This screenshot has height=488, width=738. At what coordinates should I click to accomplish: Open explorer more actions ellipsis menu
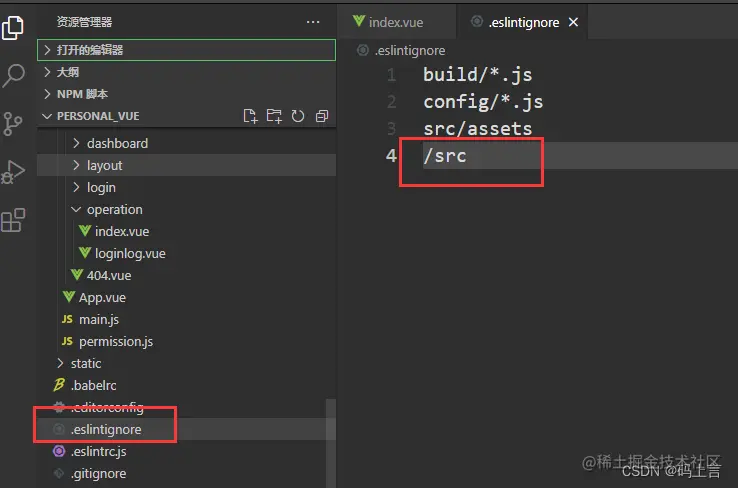[x=313, y=22]
